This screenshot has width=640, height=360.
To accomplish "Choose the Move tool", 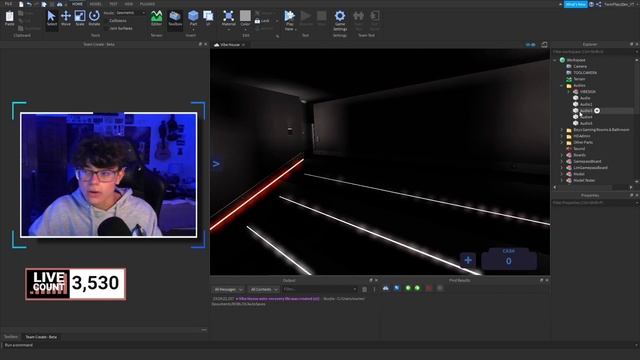I will pos(66,19).
